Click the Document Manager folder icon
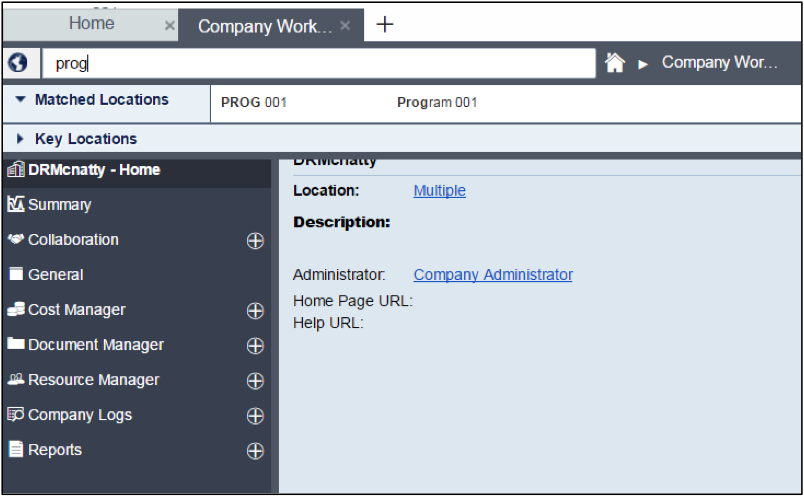804x496 pixels. pos(15,345)
